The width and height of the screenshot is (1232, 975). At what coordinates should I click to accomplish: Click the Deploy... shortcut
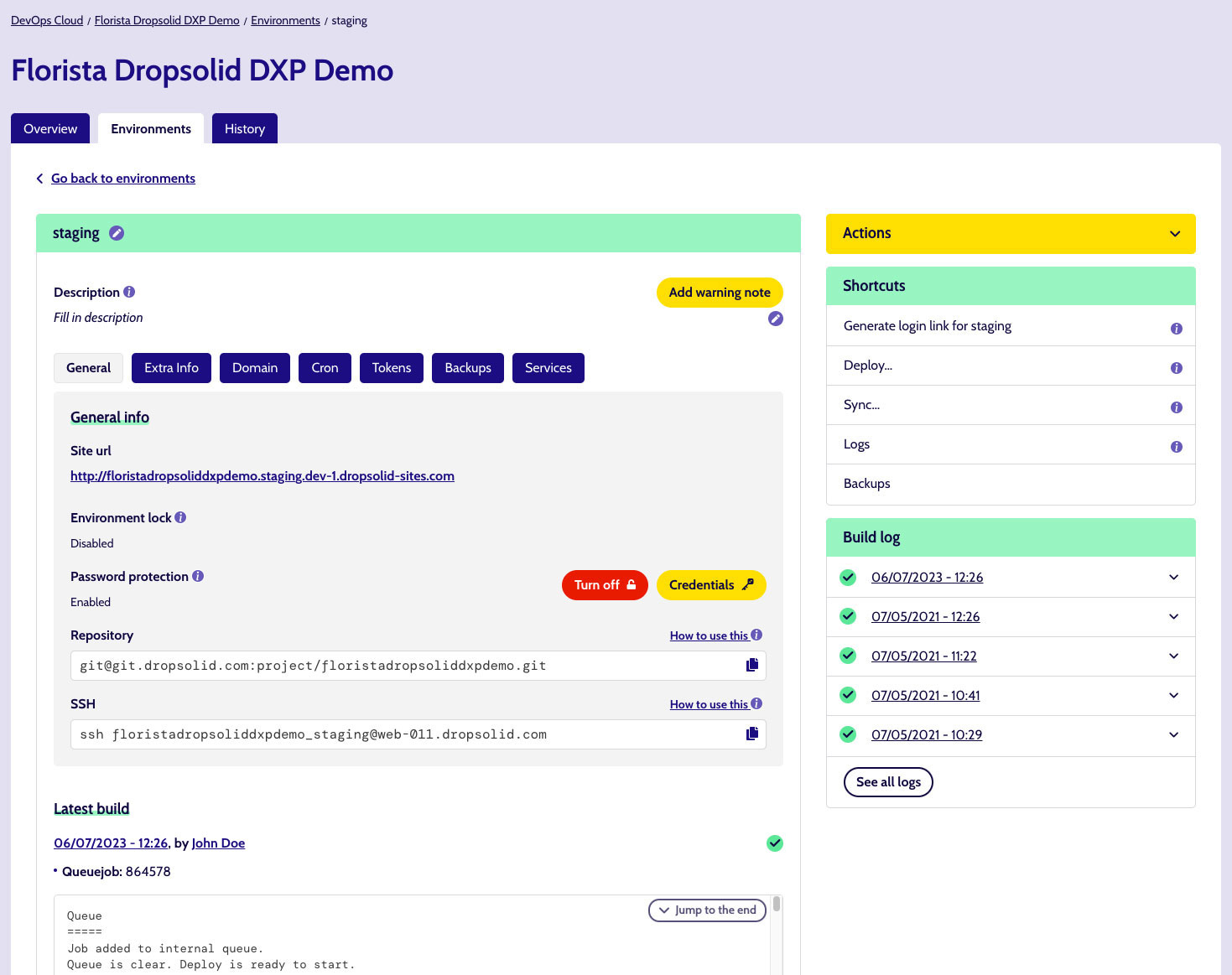click(867, 366)
